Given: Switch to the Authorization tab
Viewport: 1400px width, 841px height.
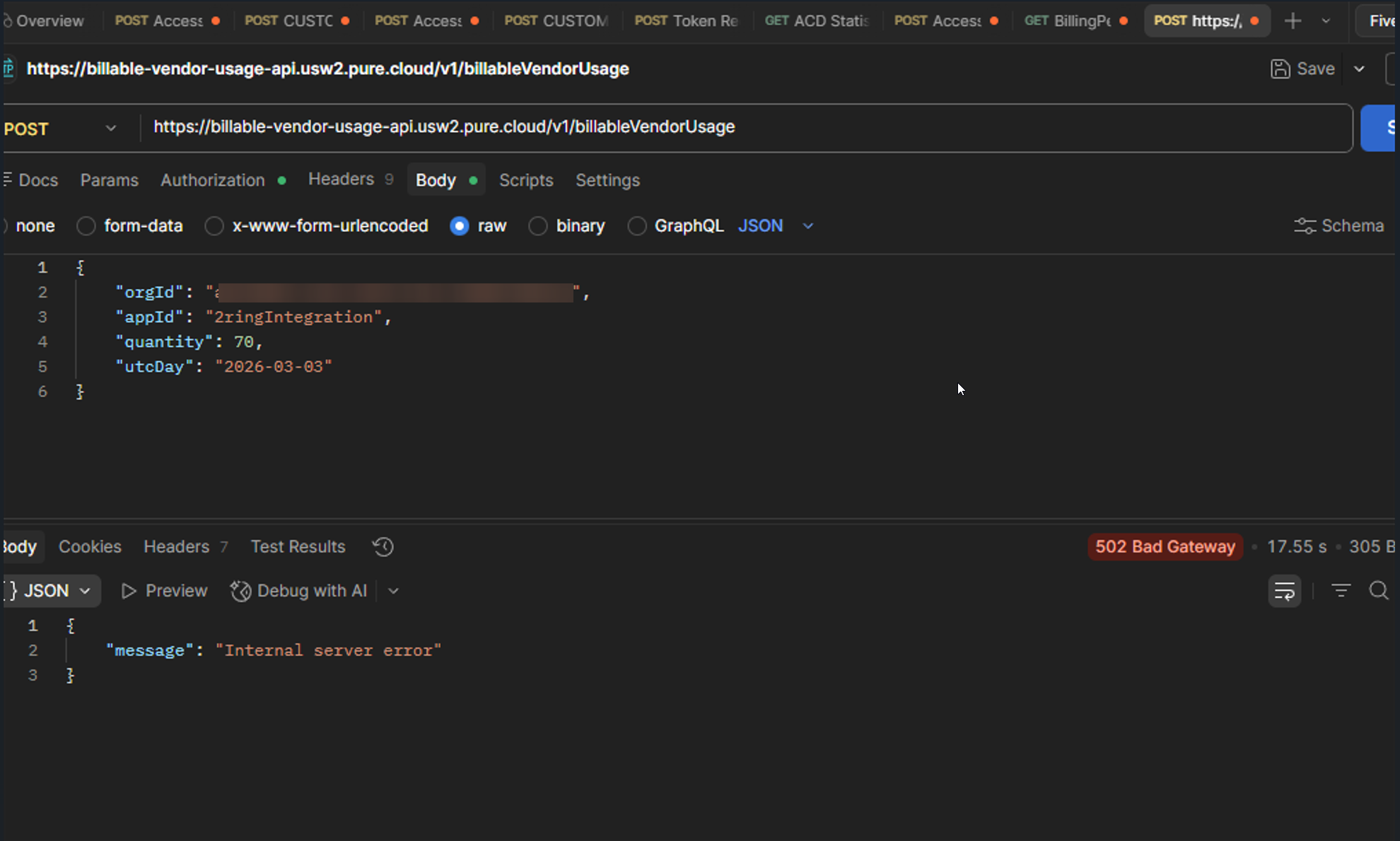Looking at the screenshot, I should tap(213, 180).
